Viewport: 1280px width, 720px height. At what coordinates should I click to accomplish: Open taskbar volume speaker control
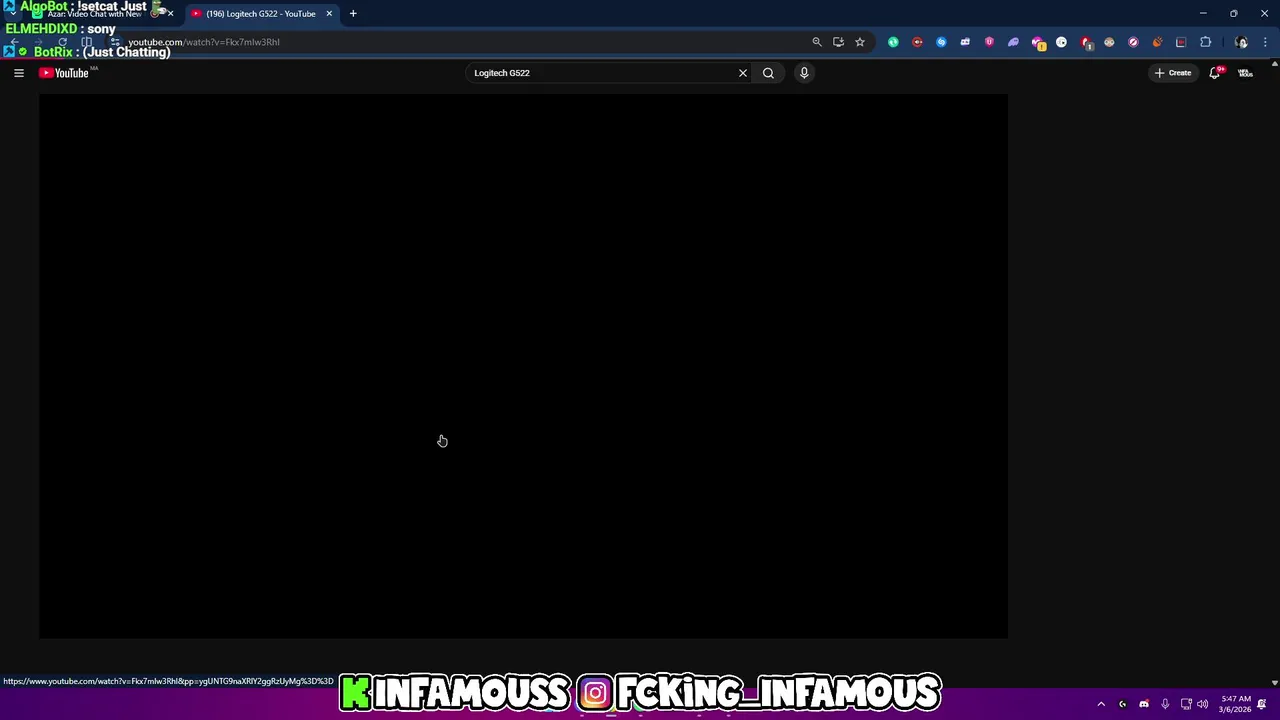click(x=1203, y=704)
